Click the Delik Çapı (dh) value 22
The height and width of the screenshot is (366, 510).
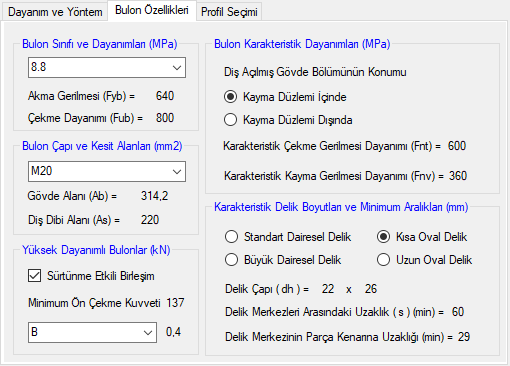coord(328,289)
